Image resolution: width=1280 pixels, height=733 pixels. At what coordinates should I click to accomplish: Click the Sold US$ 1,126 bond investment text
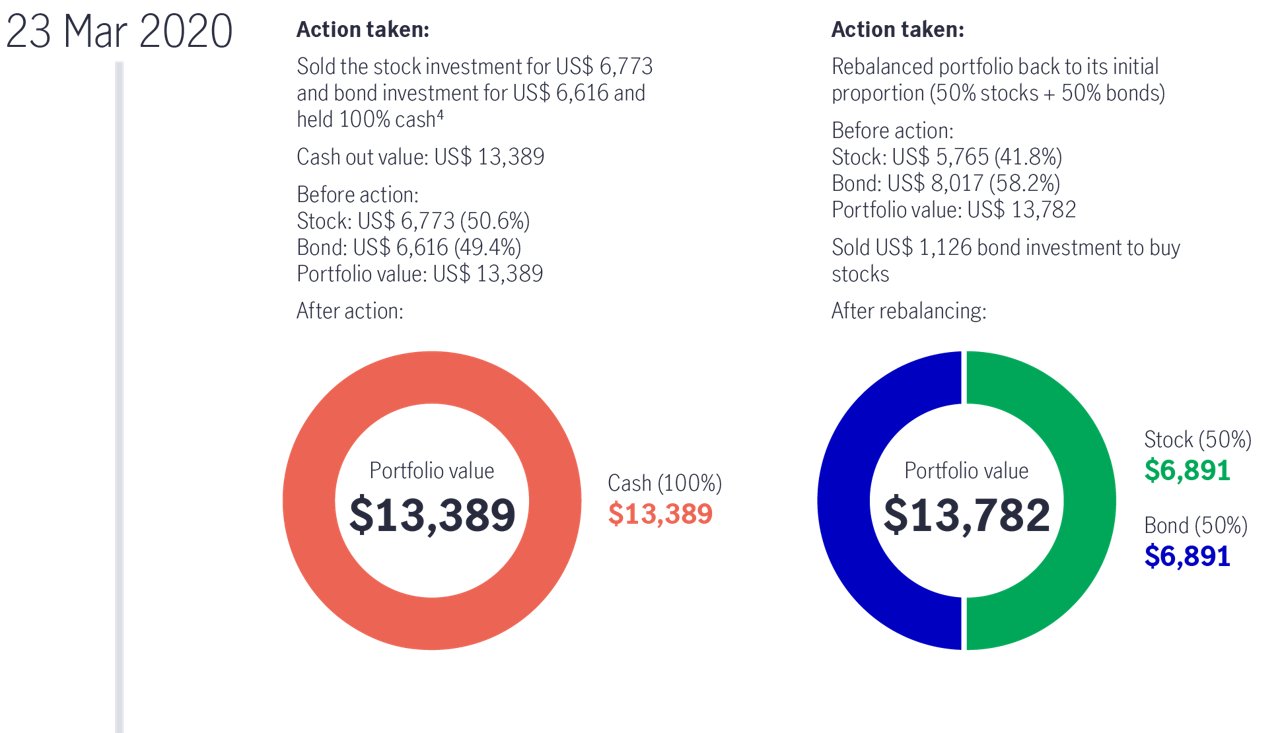(1005, 247)
